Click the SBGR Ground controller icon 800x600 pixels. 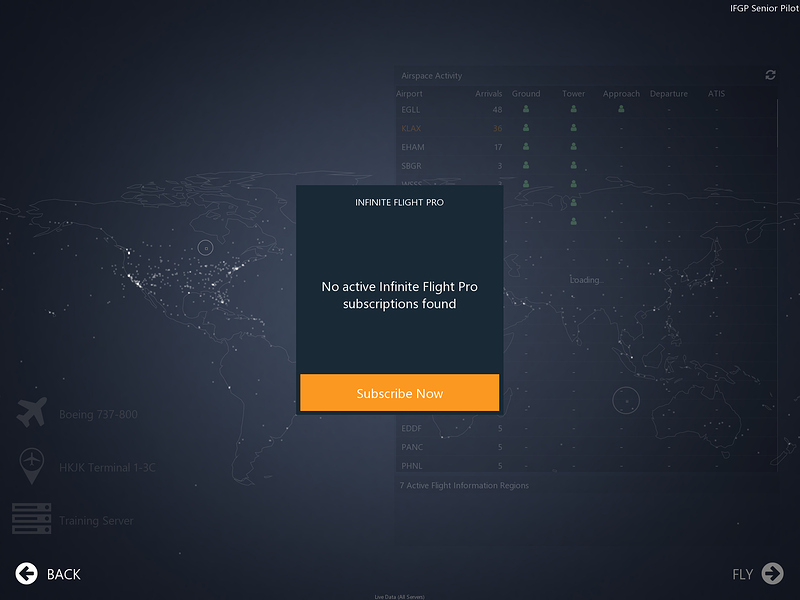point(526,165)
